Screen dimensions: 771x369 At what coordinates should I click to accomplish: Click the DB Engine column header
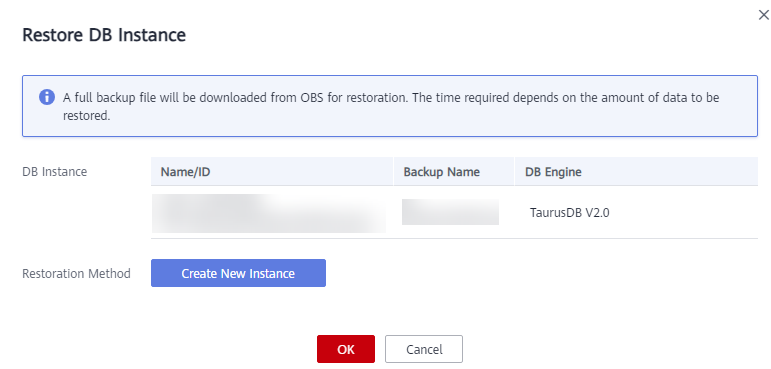point(553,172)
